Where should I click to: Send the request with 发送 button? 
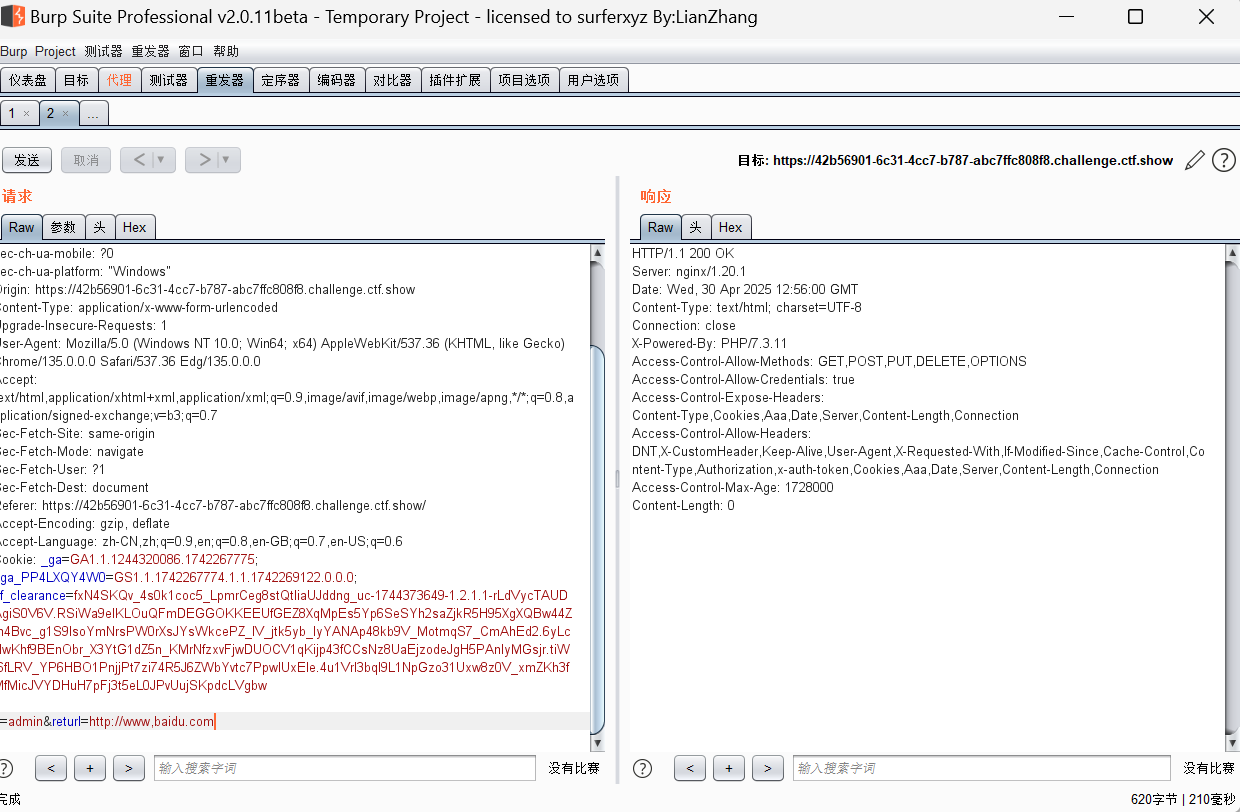27,160
